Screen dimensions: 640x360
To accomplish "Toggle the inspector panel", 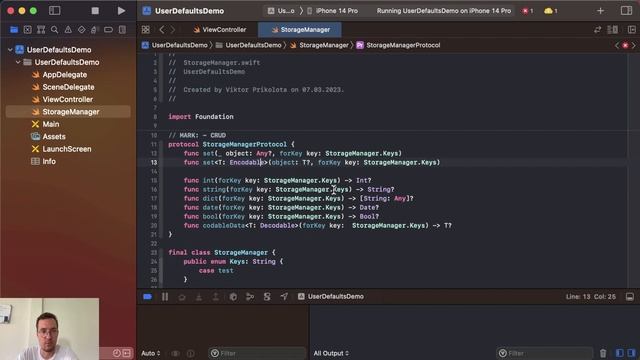I will point(627,11).
